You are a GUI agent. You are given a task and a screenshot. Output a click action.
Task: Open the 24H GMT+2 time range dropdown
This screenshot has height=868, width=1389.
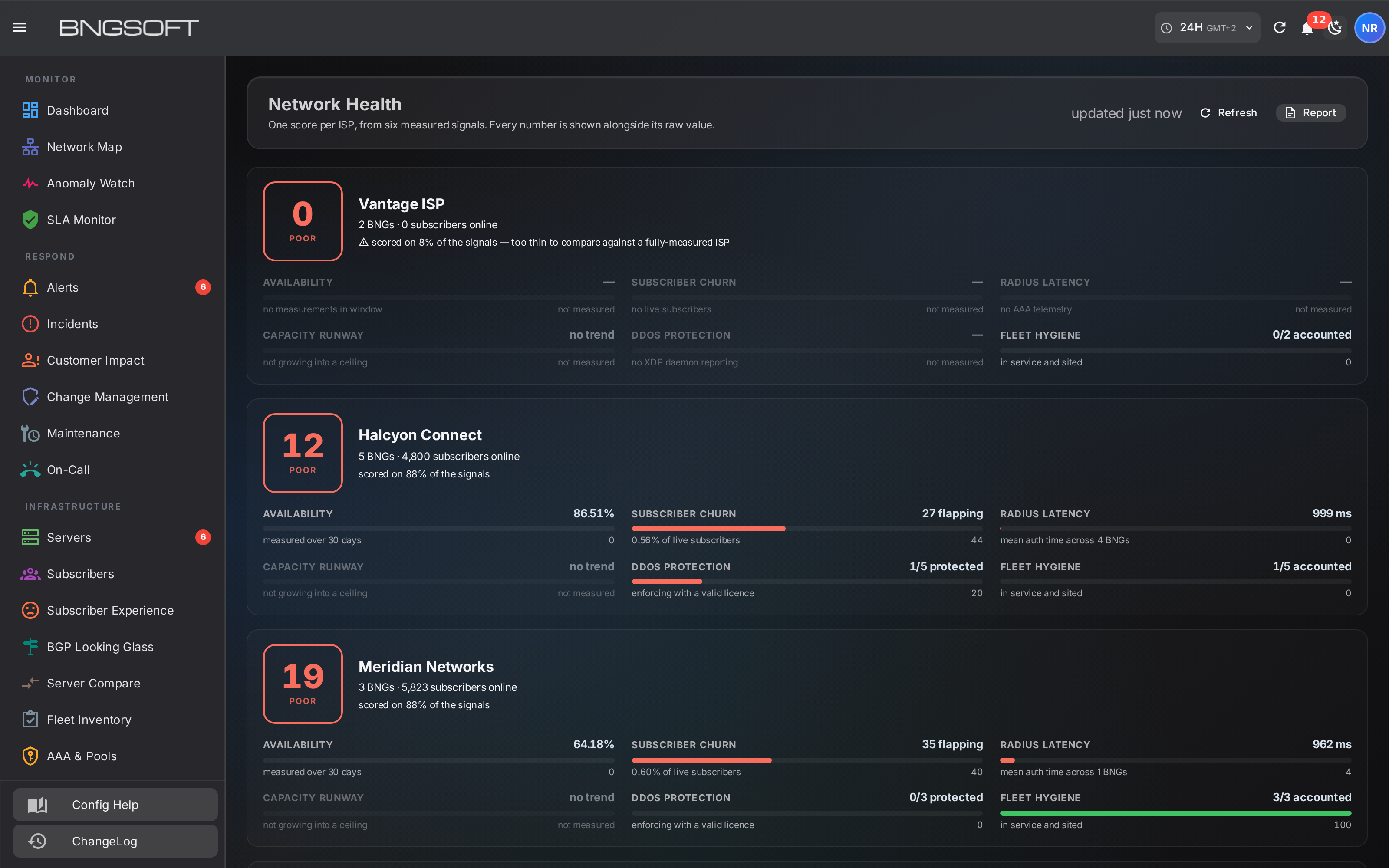click(x=1207, y=27)
